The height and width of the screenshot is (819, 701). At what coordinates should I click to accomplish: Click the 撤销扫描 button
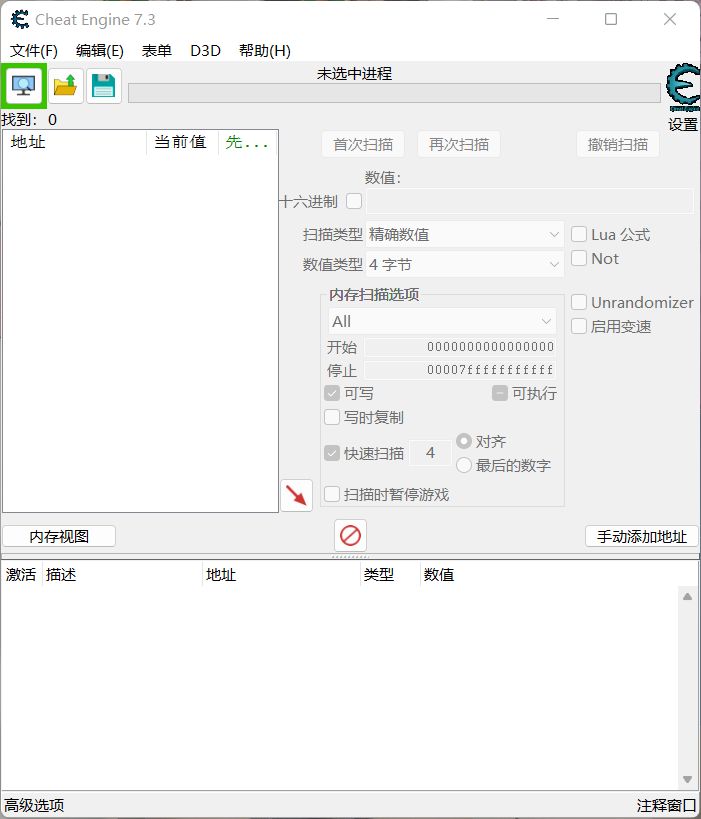tap(618, 144)
